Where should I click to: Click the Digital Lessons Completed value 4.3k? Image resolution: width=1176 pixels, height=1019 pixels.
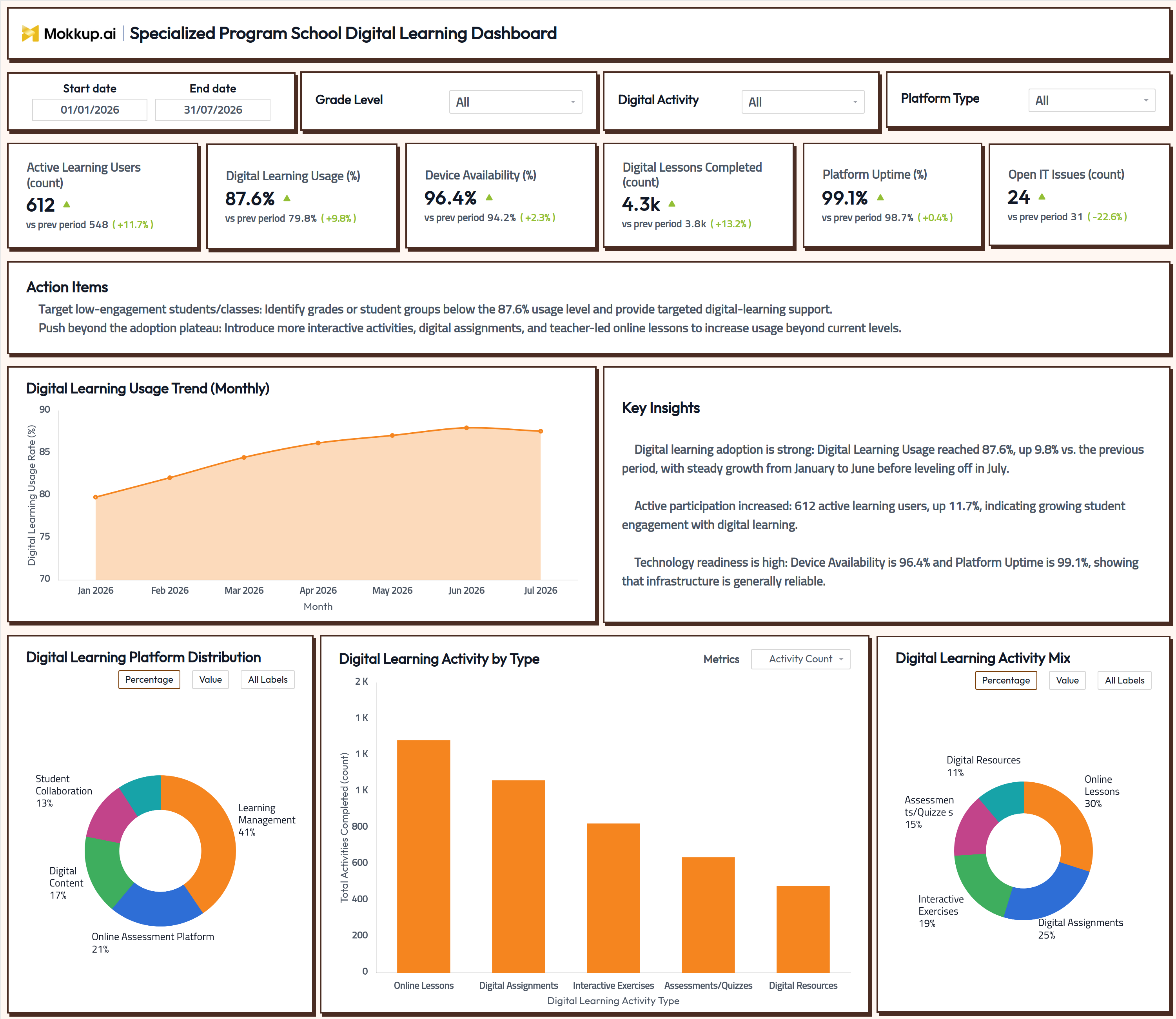click(x=640, y=203)
